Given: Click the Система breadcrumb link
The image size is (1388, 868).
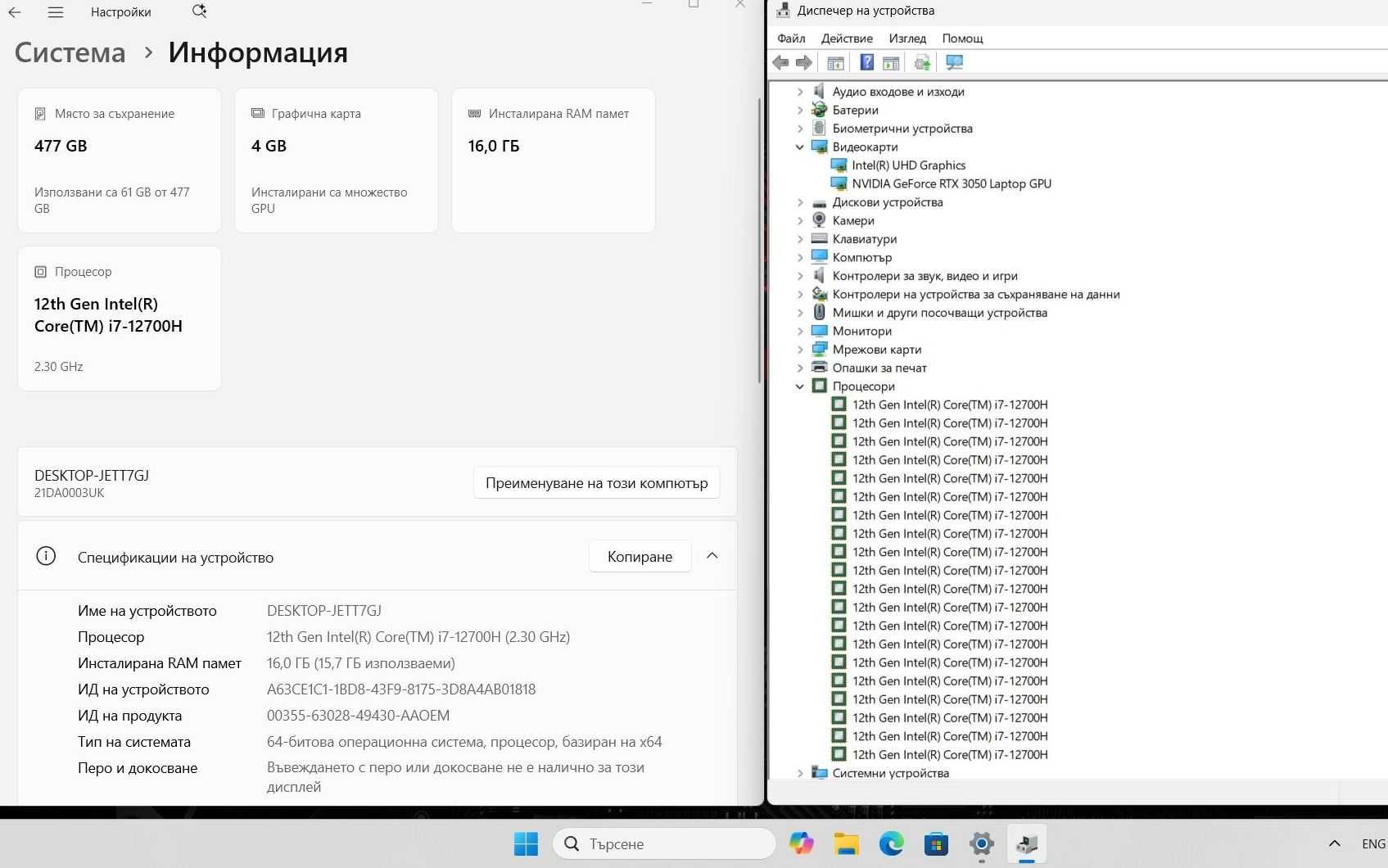Looking at the screenshot, I should (70, 52).
